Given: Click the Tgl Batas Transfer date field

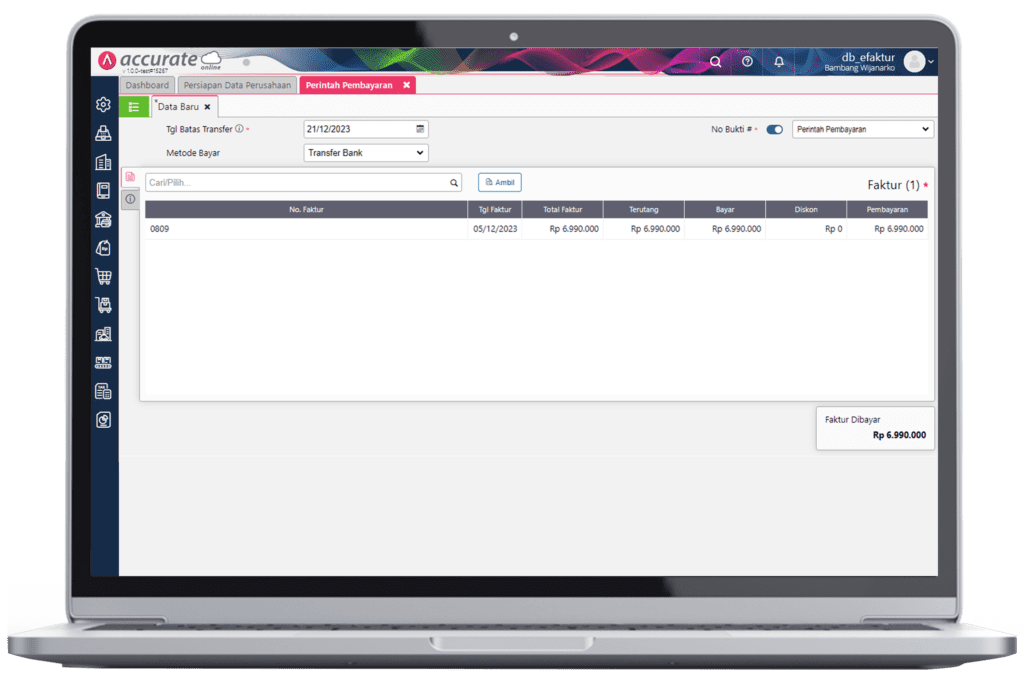Looking at the screenshot, I should (366, 129).
